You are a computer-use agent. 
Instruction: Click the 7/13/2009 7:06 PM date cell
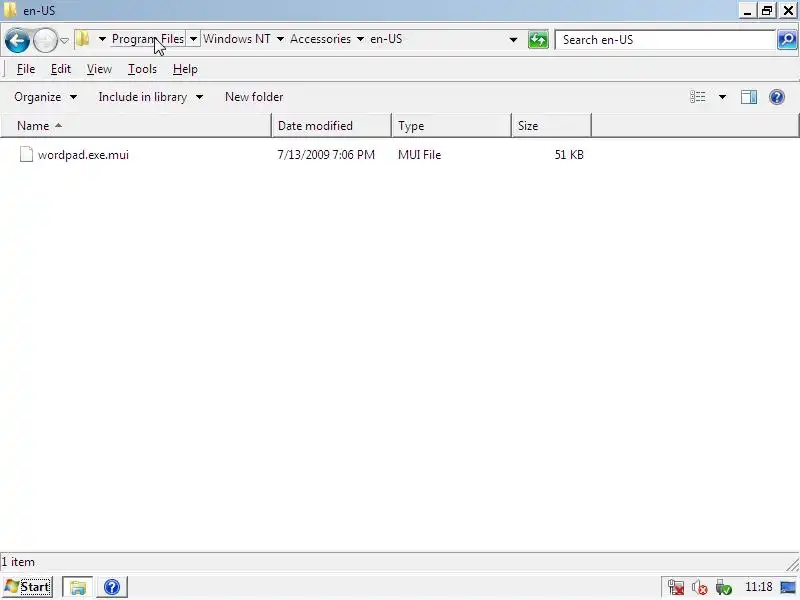[326, 155]
